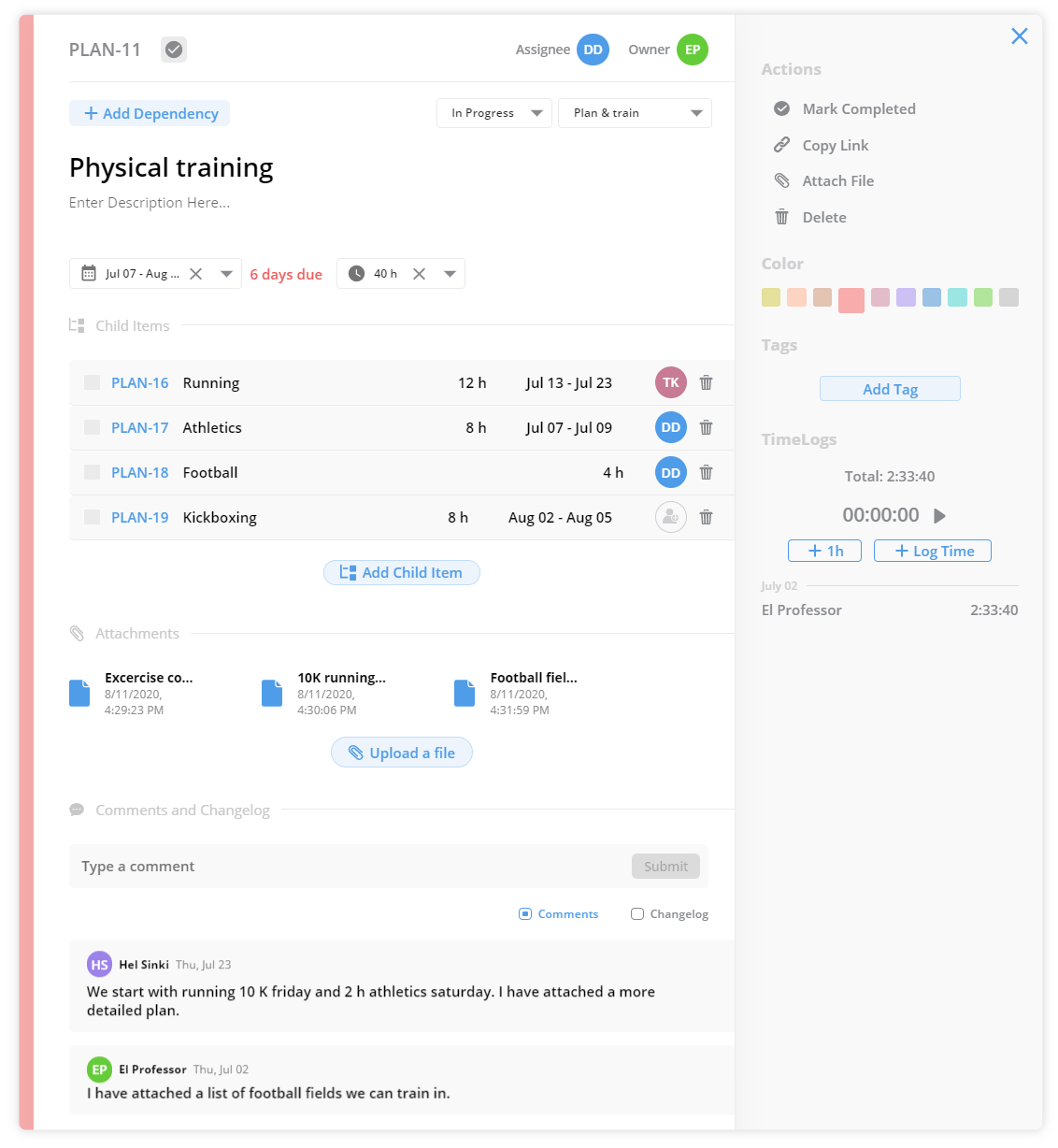Open the PLAN-16 link
The image size is (1058, 1148).
(140, 382)
